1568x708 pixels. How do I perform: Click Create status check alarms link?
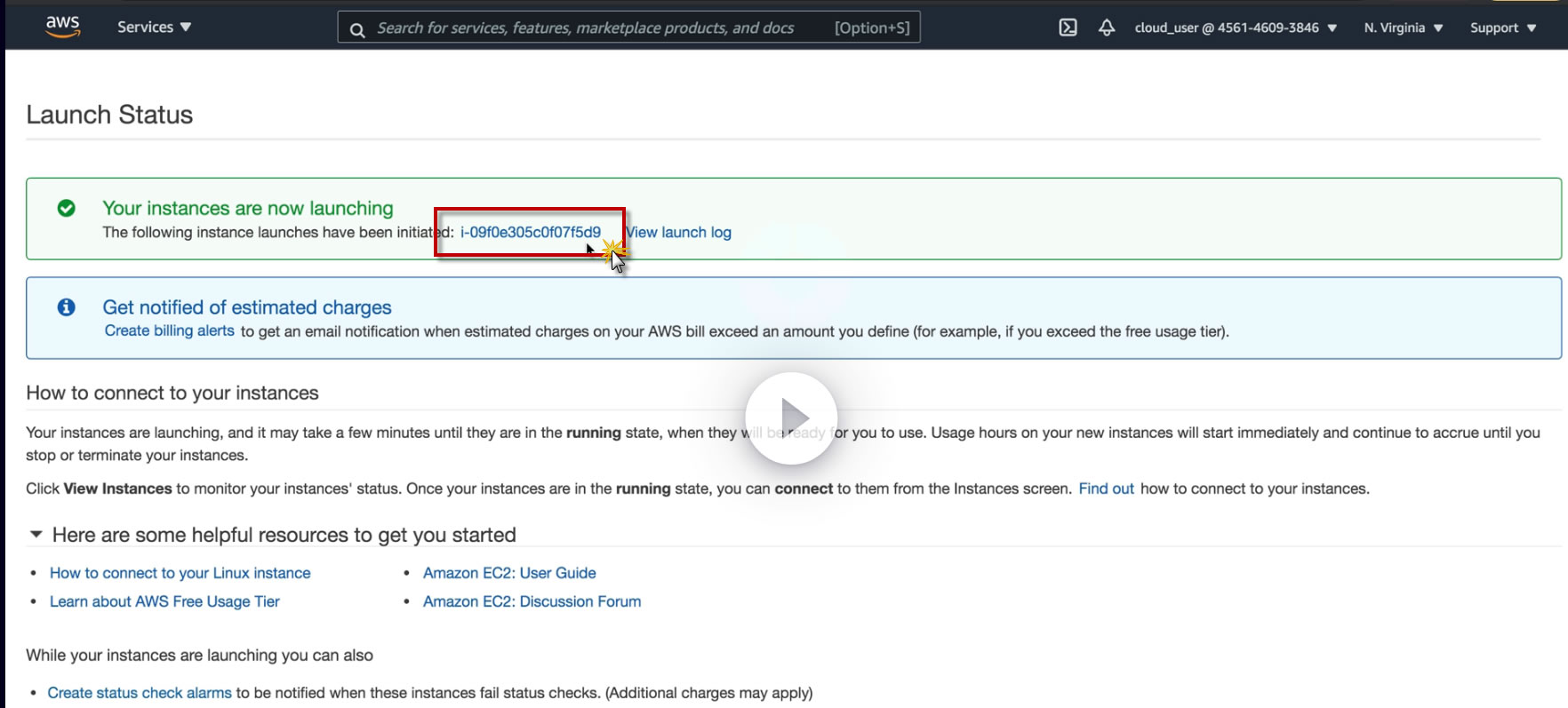click(140, 693)
